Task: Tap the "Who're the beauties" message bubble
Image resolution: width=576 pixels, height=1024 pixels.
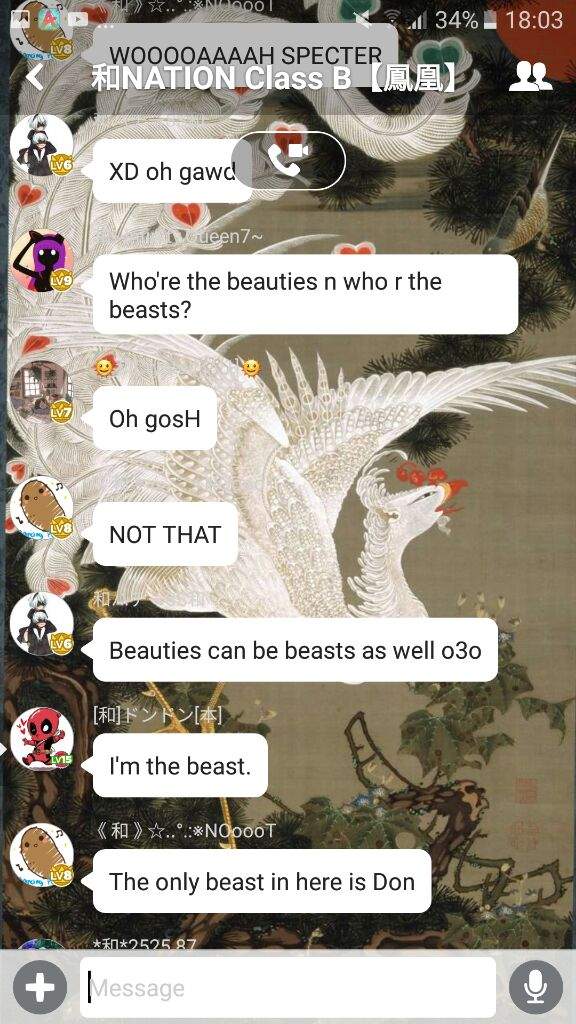Action: point(305,295)
